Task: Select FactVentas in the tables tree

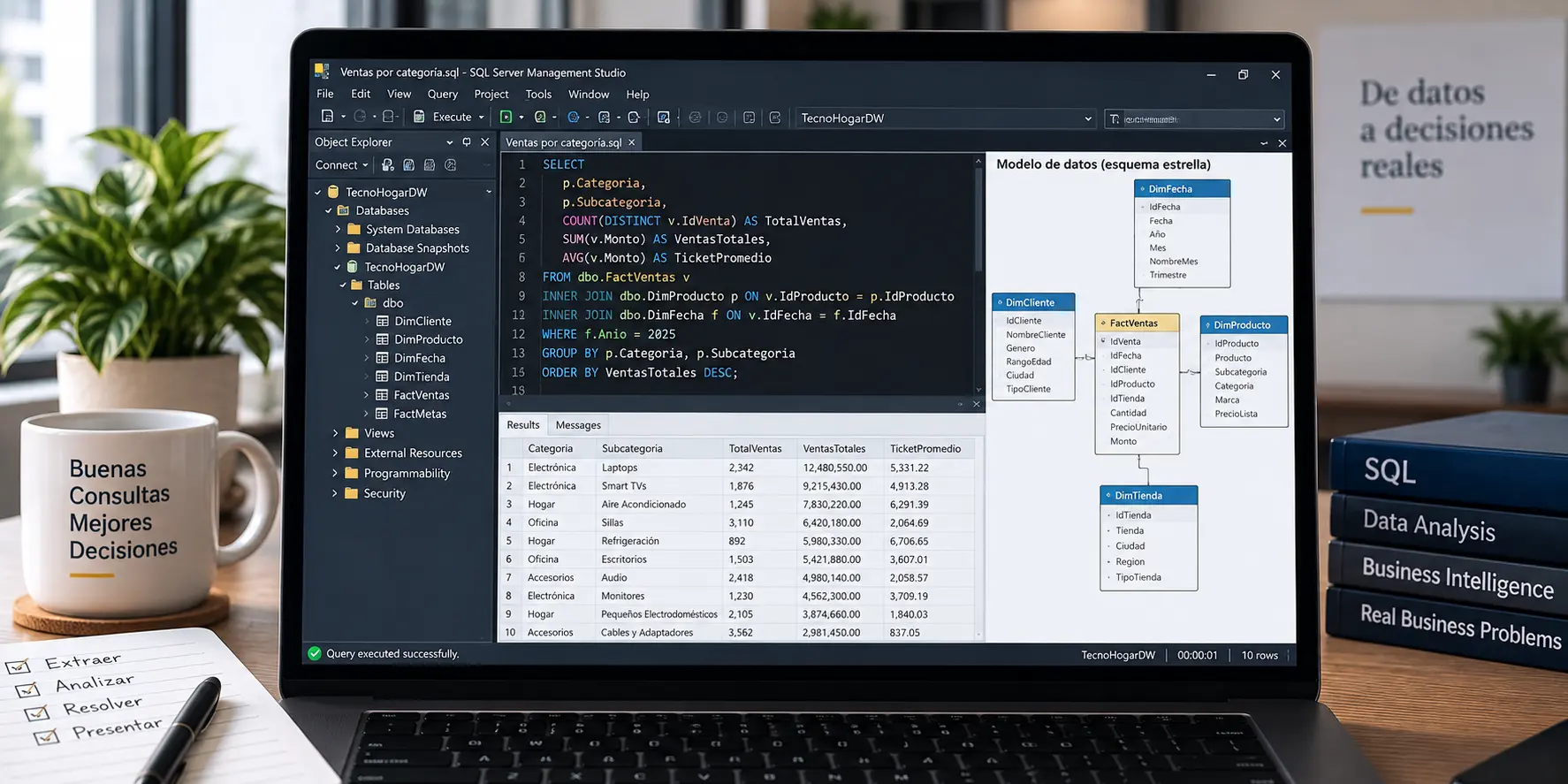Action: 422,395
